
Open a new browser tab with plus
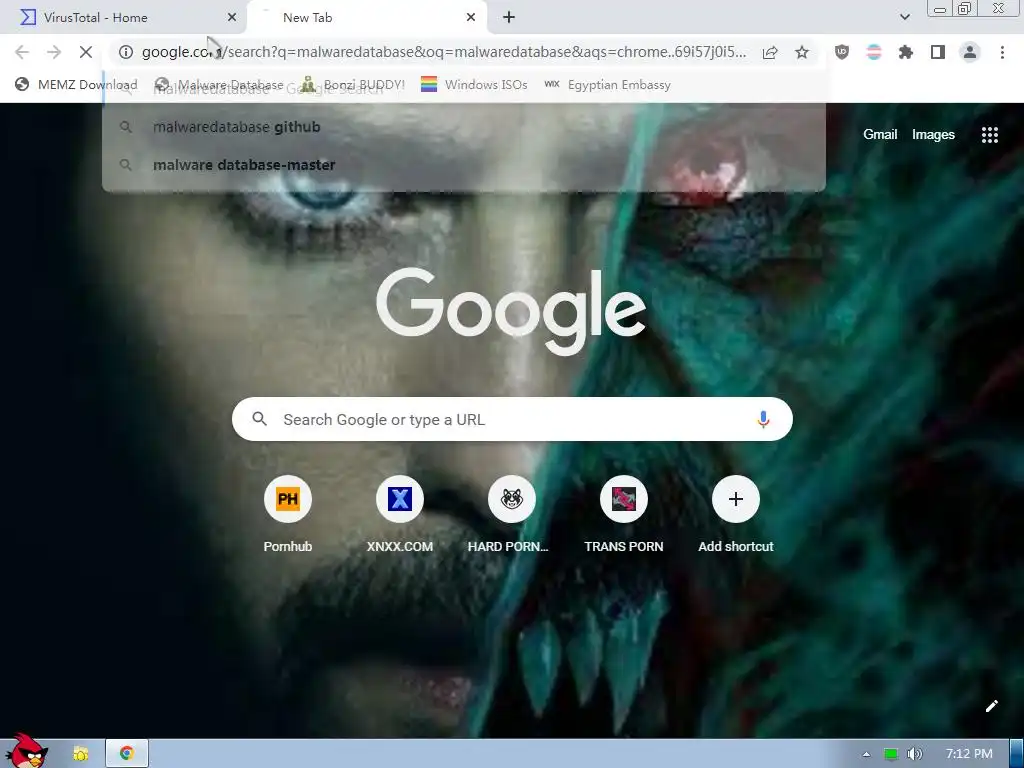click(509, 18)
